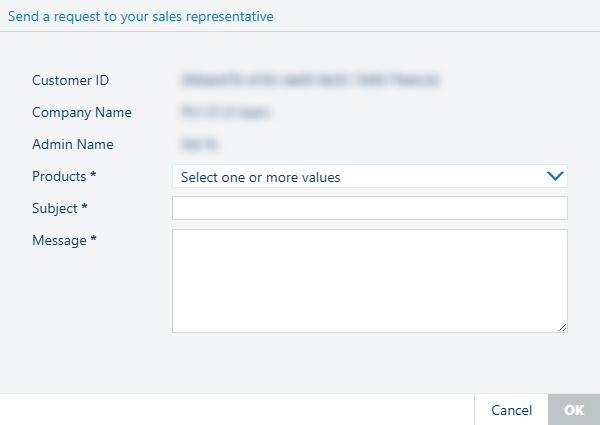Focus the Subject input field

[369, 208]
